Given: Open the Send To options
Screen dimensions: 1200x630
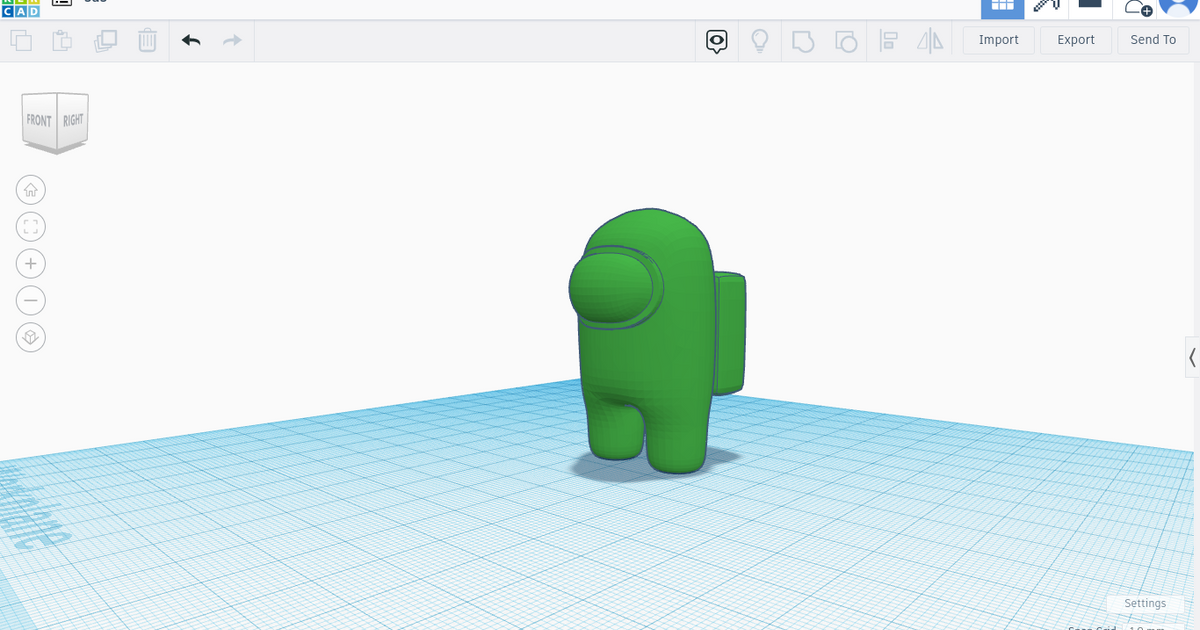Looking at the screenshot, I should click(x=1152, y=40).
